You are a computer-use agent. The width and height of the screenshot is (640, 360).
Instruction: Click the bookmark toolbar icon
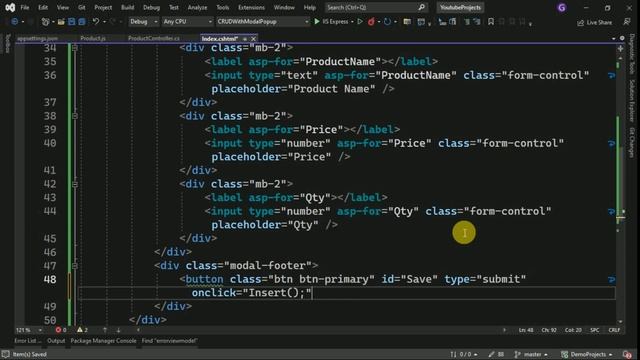(491, 22)
